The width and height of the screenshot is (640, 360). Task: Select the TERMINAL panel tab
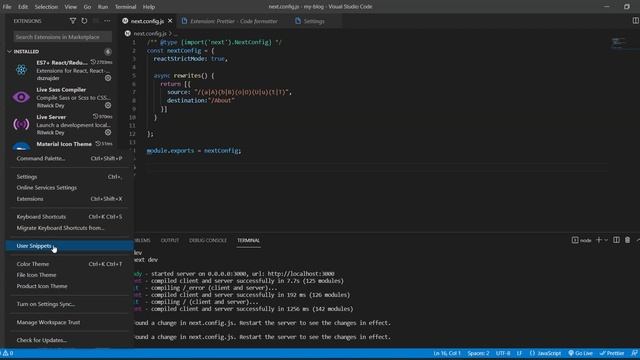click(248, 240)
